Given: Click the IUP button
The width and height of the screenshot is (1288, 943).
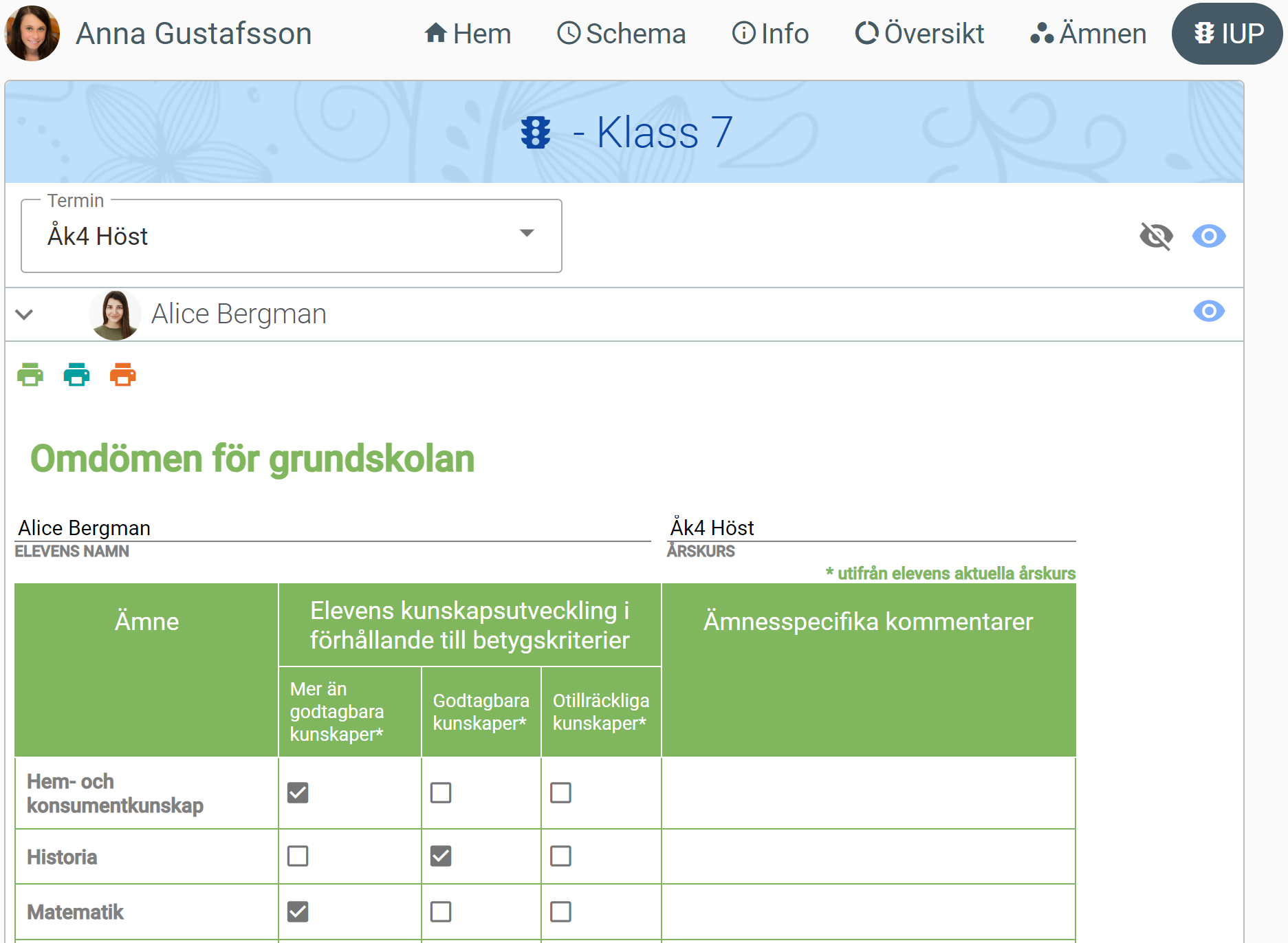Looking at the screenshot, I should click(1227, 33).
